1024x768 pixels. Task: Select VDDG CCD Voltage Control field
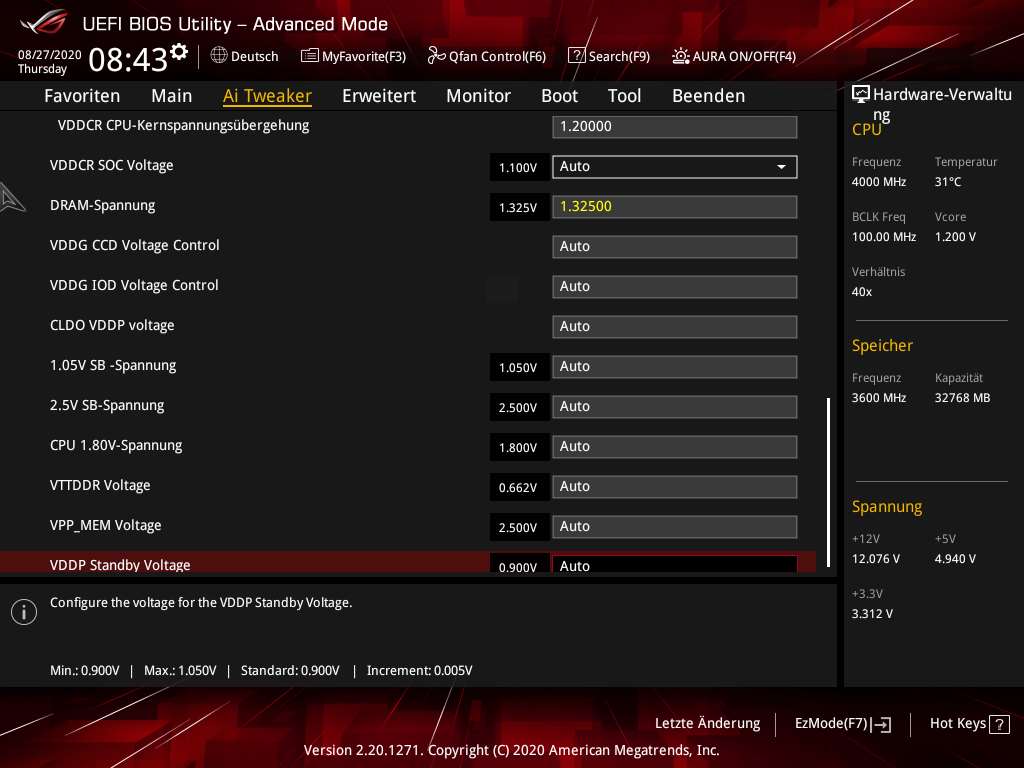[x=675, y=247]
